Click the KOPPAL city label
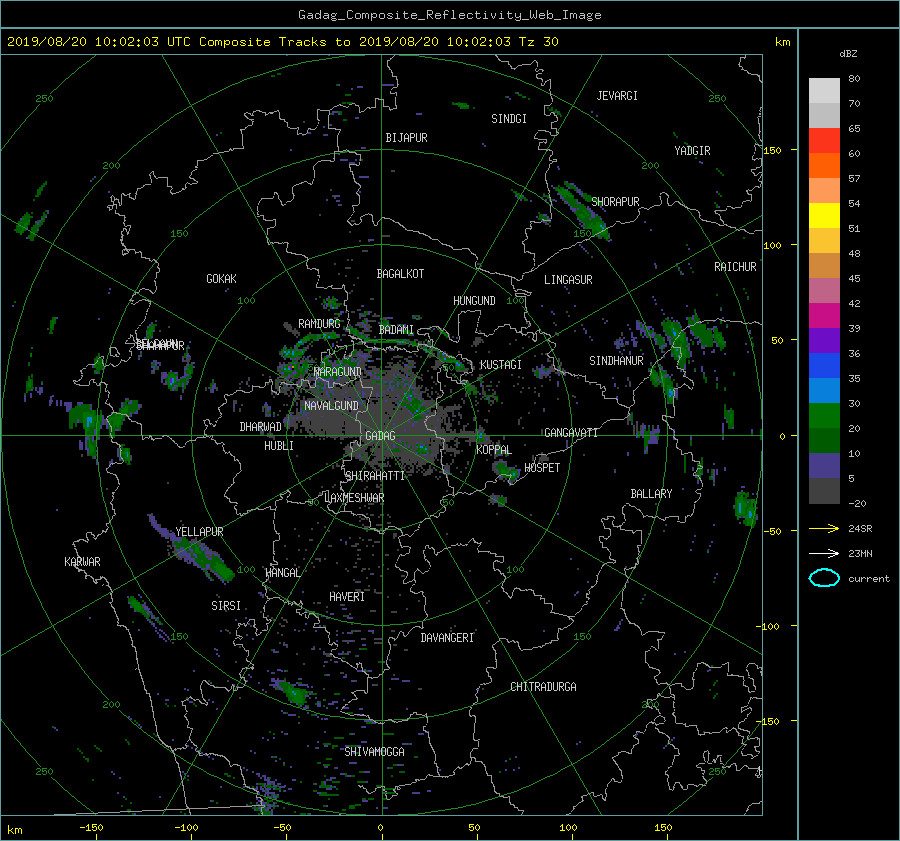This screenshot has height=841, width=900. click(x=494, y=450)
